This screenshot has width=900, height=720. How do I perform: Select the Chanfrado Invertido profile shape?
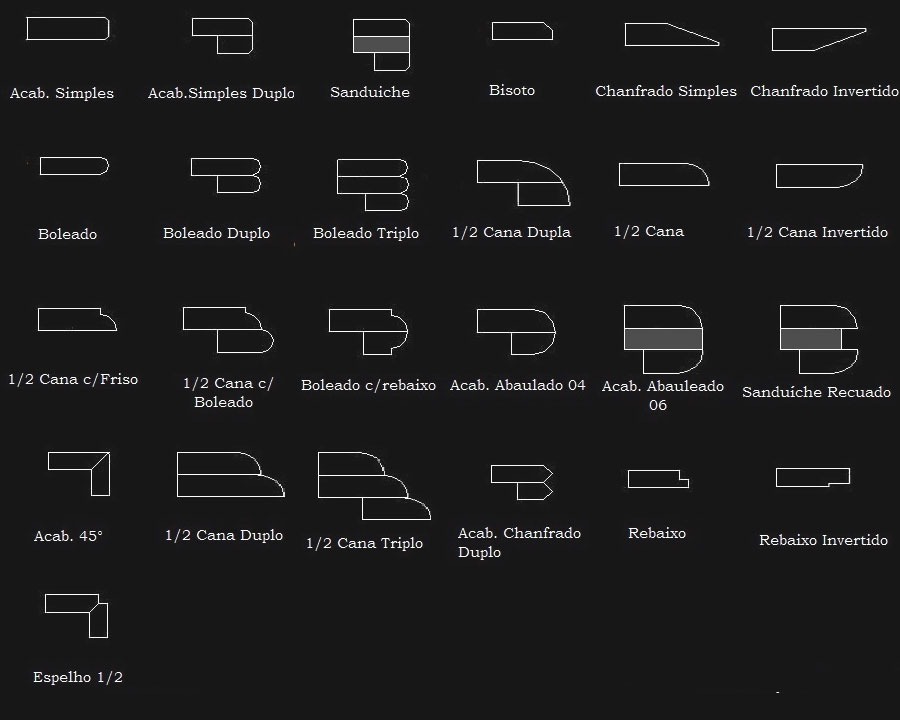[x=818, y=39]
